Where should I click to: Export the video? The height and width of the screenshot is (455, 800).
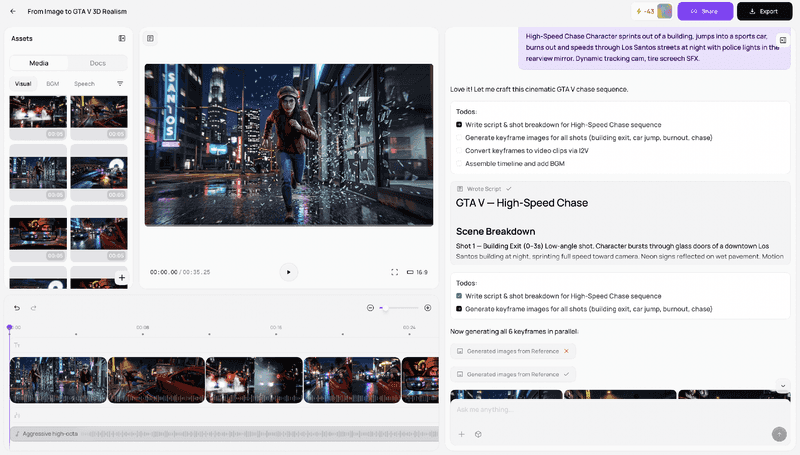point(764,11)
